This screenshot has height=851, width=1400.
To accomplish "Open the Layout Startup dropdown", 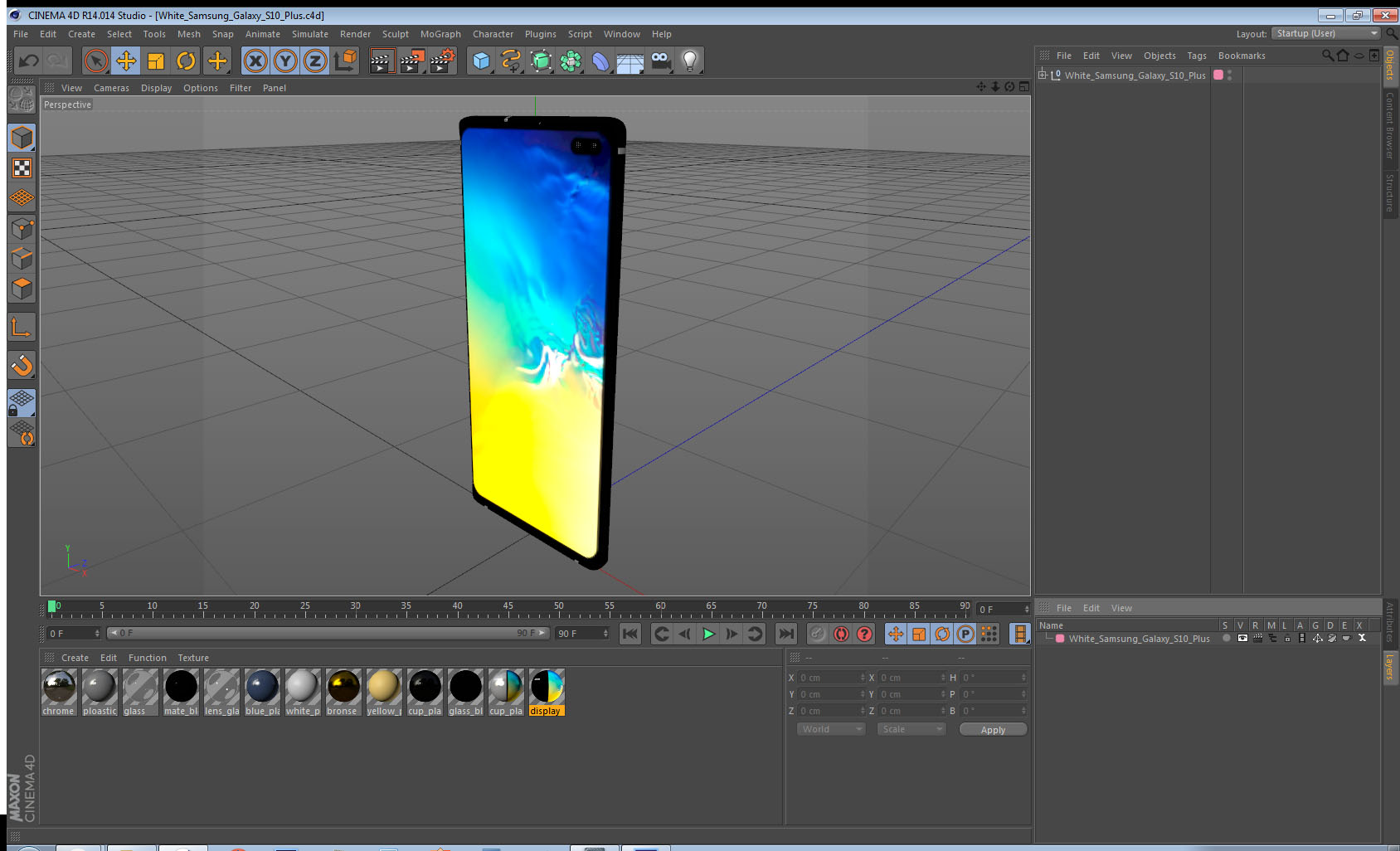I will pos(1326,33).
